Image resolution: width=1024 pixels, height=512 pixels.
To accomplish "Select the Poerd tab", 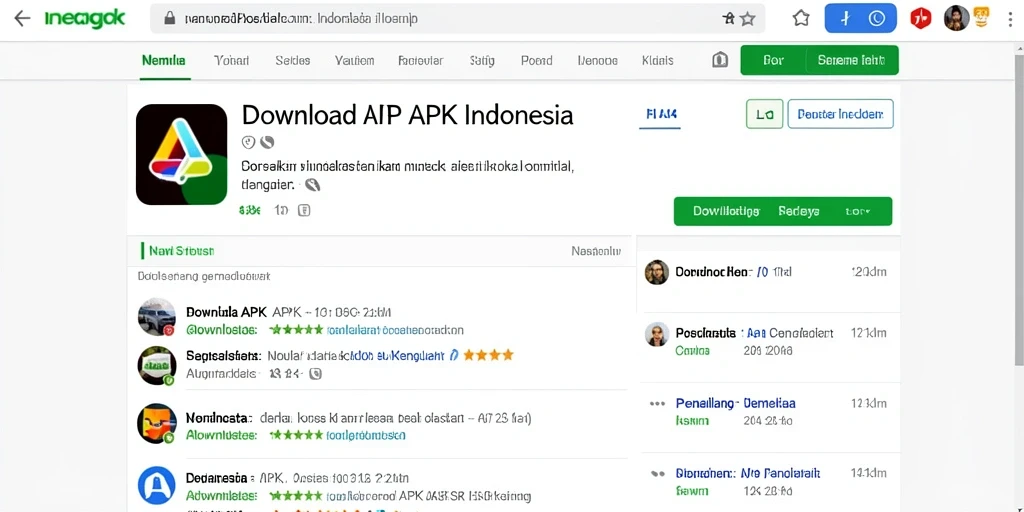I will (x=536, y=61).
